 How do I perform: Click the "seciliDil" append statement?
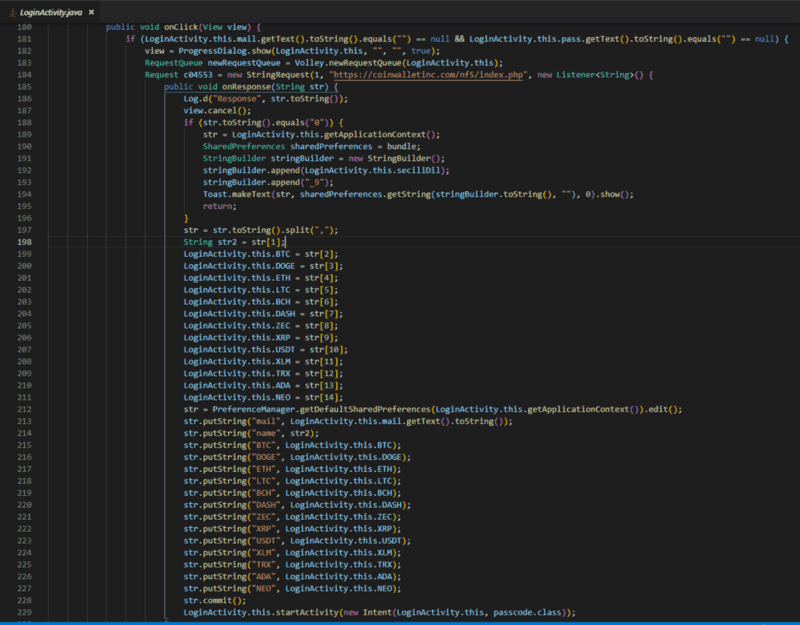[x=326, y=171]
